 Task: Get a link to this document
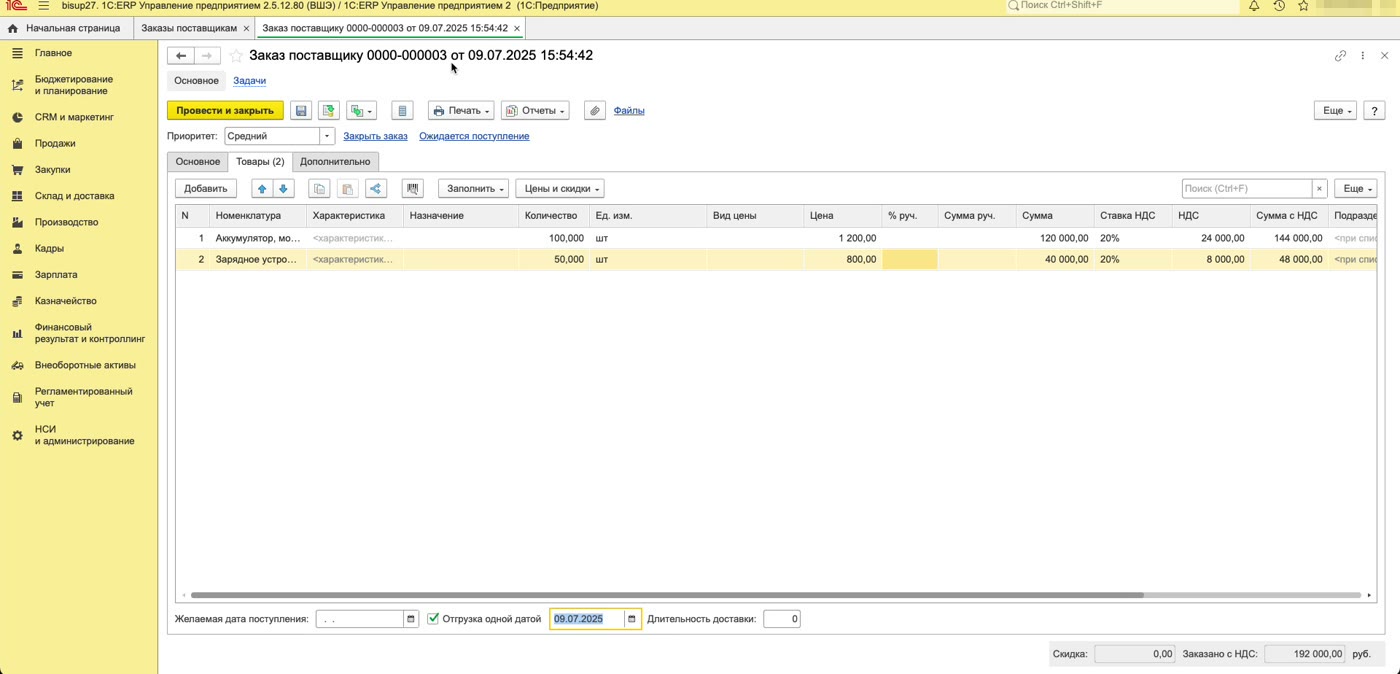pos(1340,56)
